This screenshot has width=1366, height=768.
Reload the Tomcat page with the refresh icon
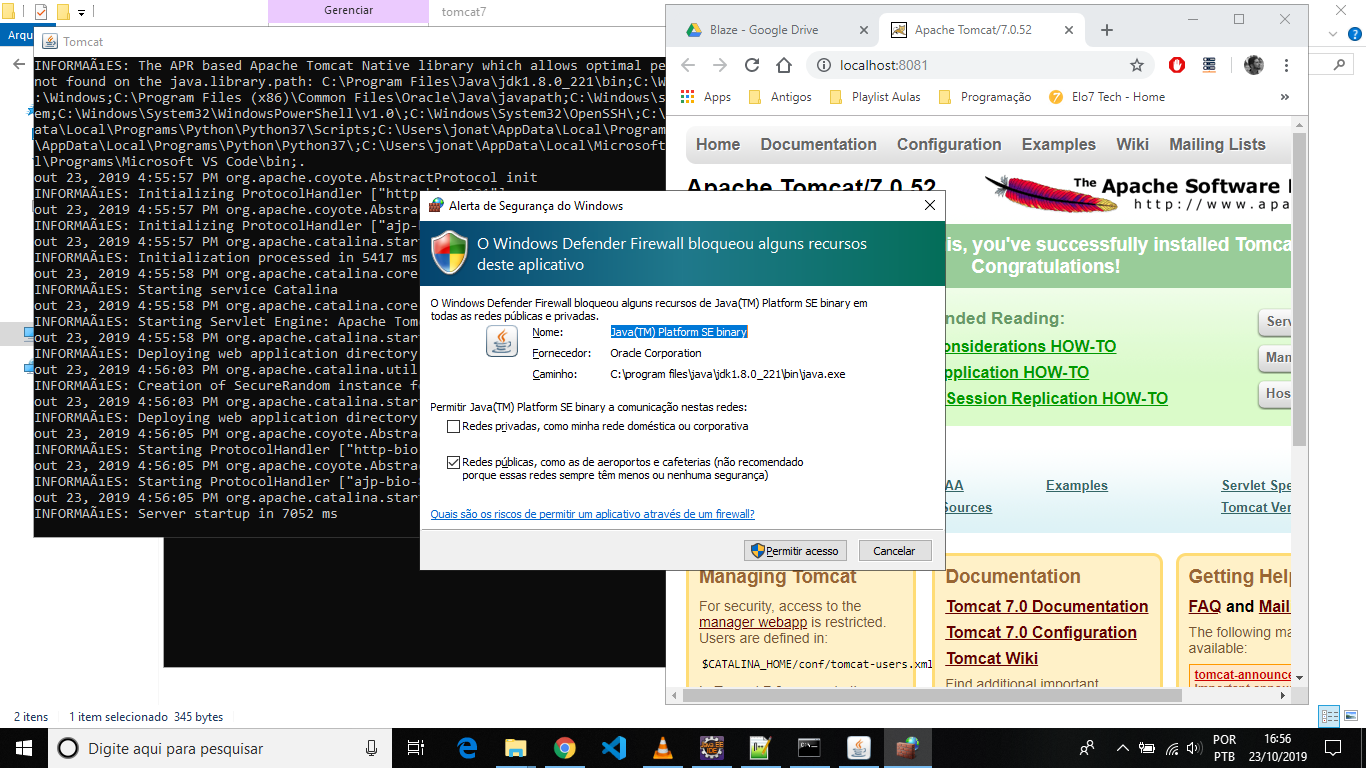pyautogui.click(x=751, y=64)
